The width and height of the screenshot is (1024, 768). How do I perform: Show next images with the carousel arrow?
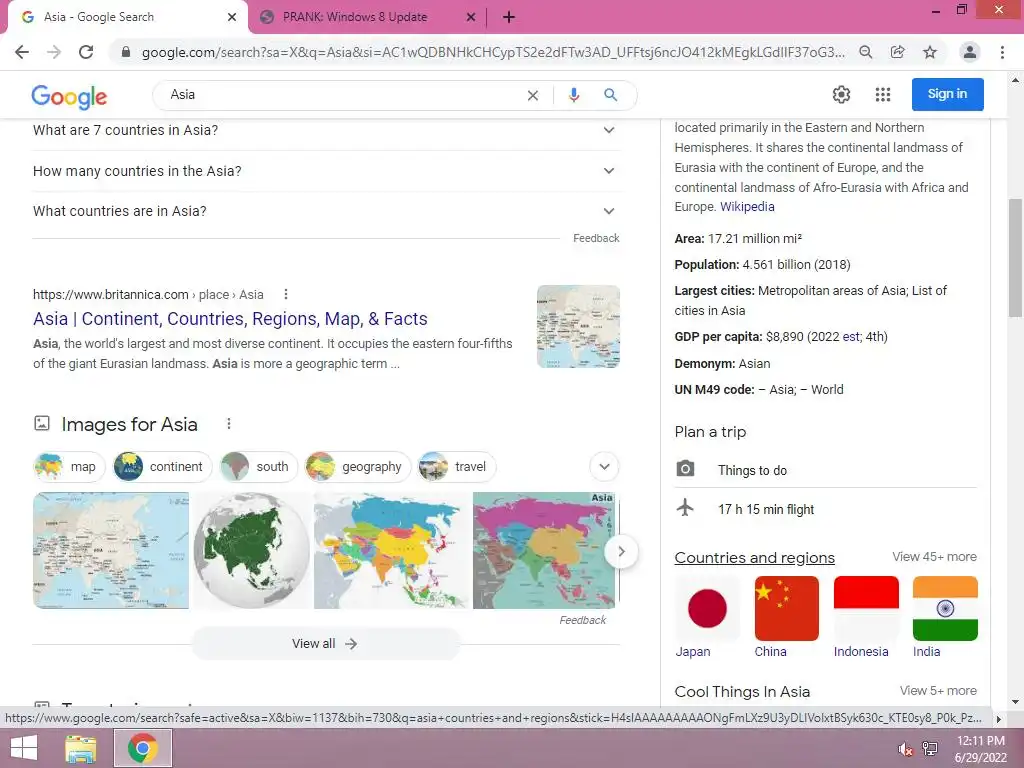click(x=621, y=552)
